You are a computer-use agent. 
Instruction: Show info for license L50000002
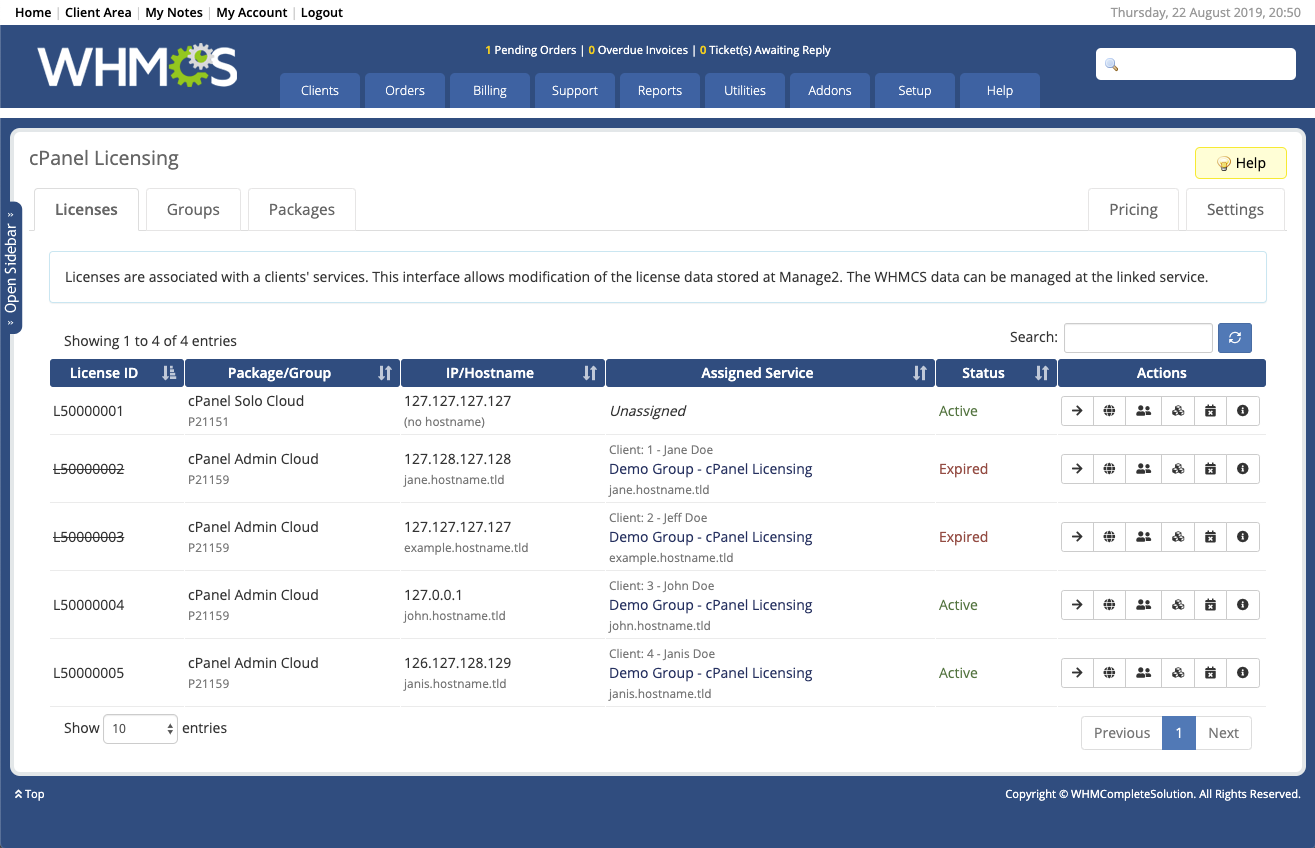pos(1243,469)
